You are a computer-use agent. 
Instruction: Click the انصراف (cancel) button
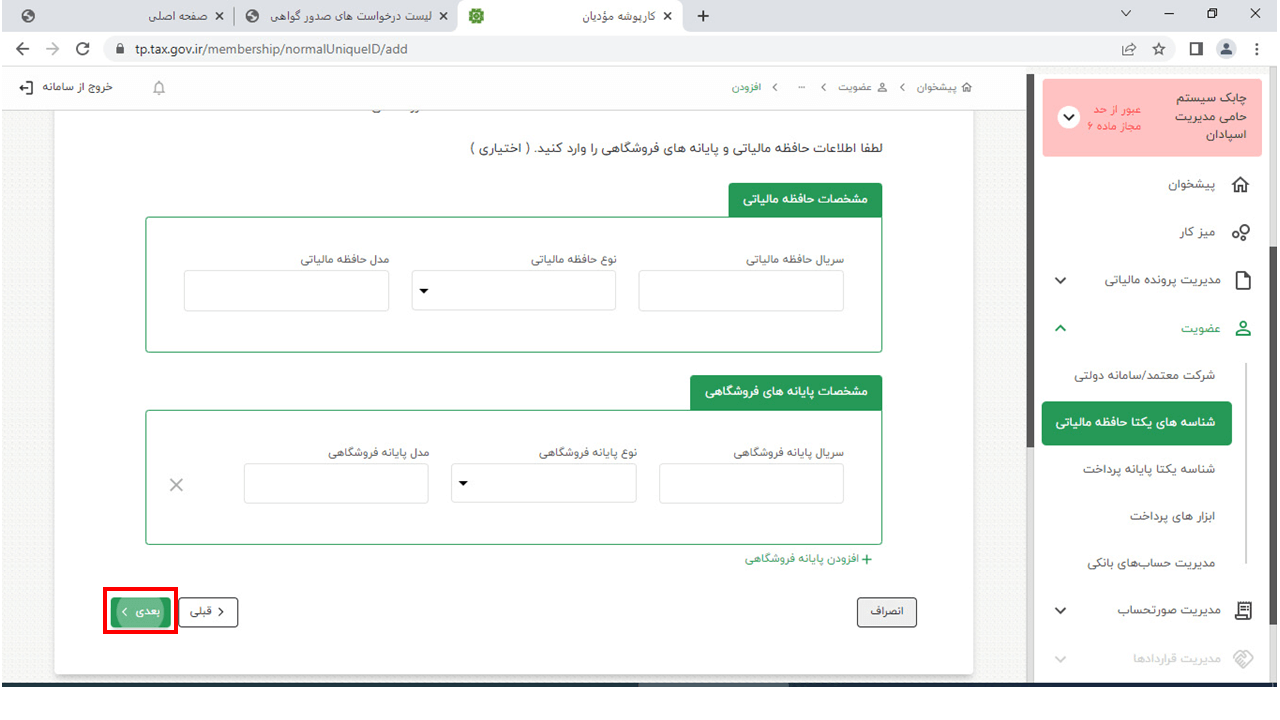(x=886, y=612)
